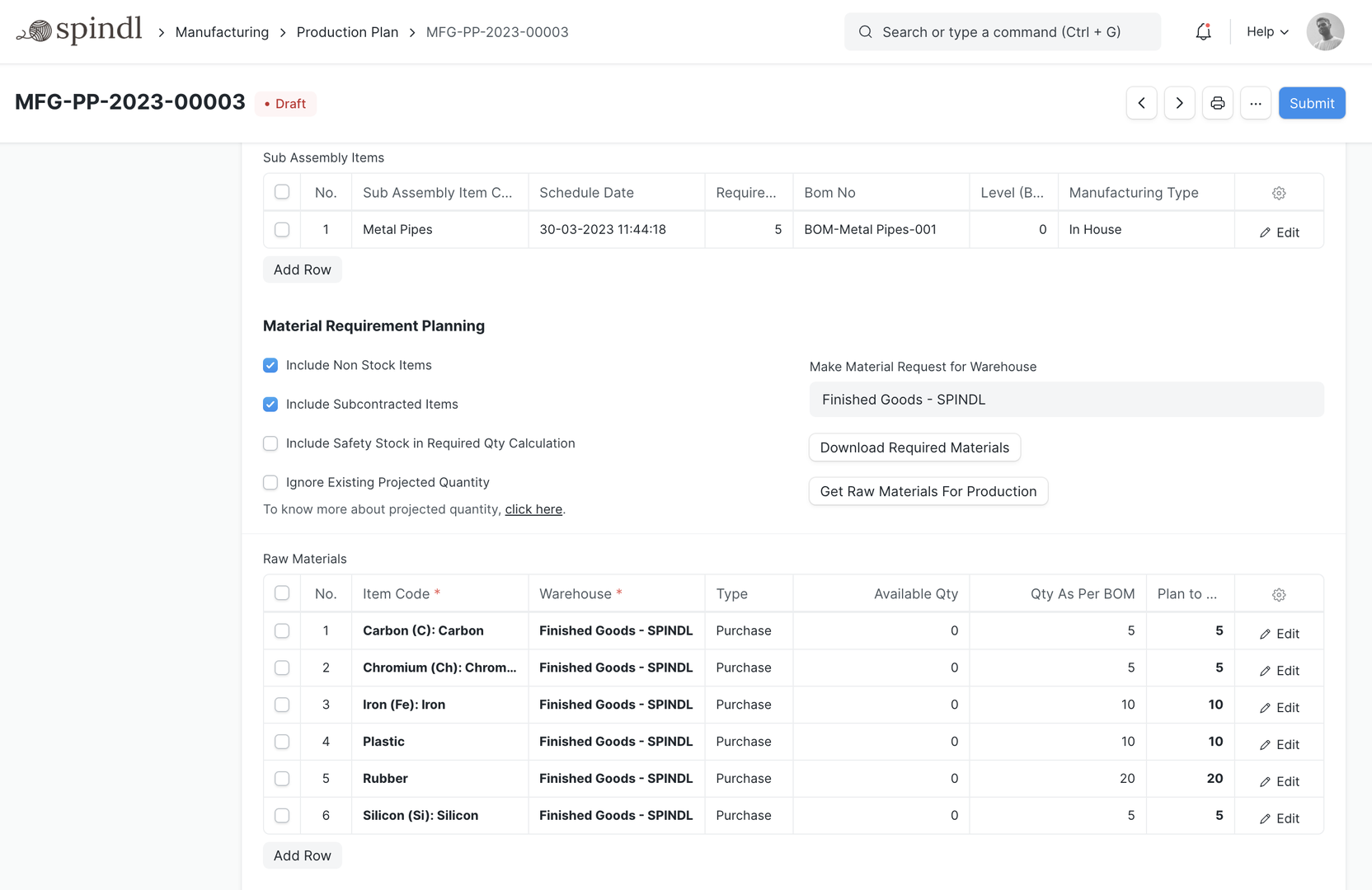Tick the Silicon row checkbox
The image size is (1372, 890).
click(x=282, y=816)
